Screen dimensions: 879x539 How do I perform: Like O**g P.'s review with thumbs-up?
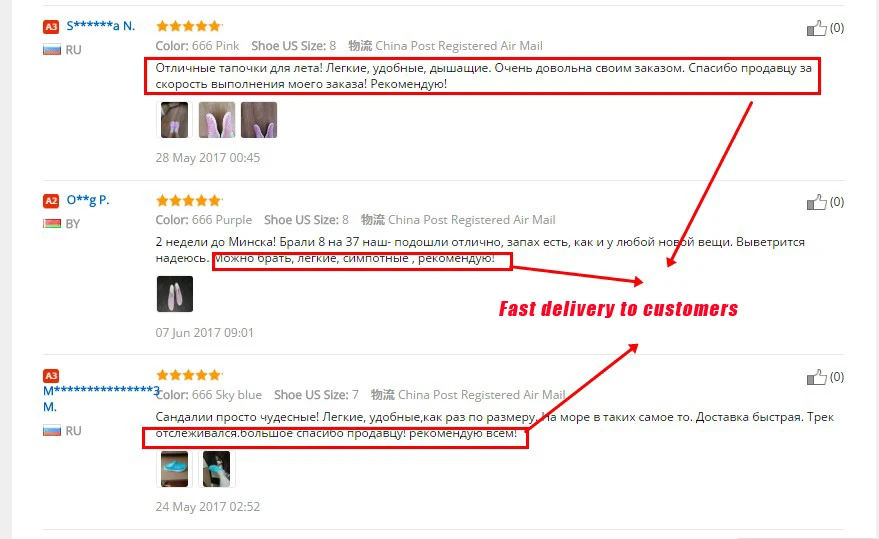[816, 202]
